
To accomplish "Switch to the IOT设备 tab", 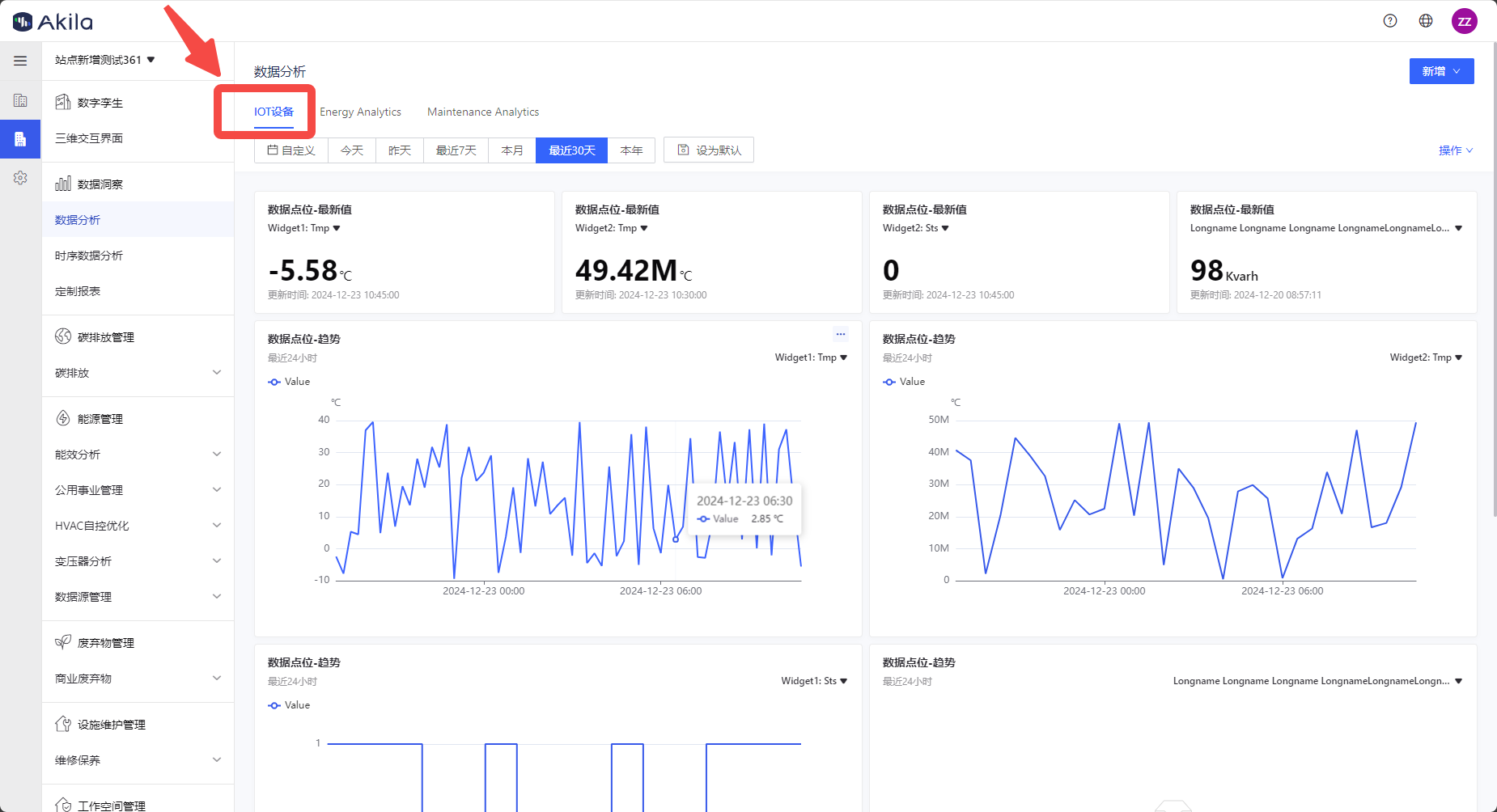I will tap(274, 112).
